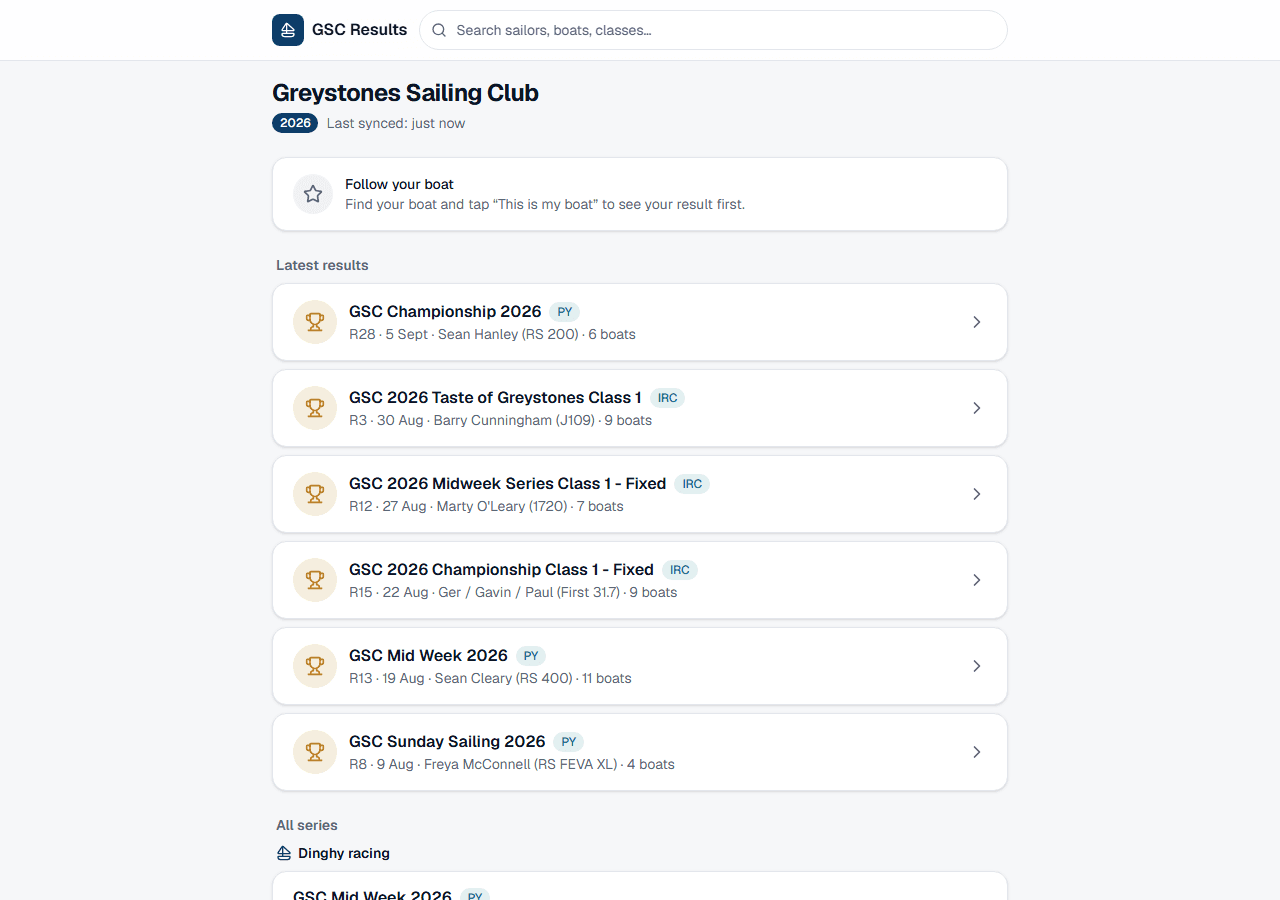
Task: Open the GSC Championship 2026 title
Action: pyautogui.click(x=445, y=312)
